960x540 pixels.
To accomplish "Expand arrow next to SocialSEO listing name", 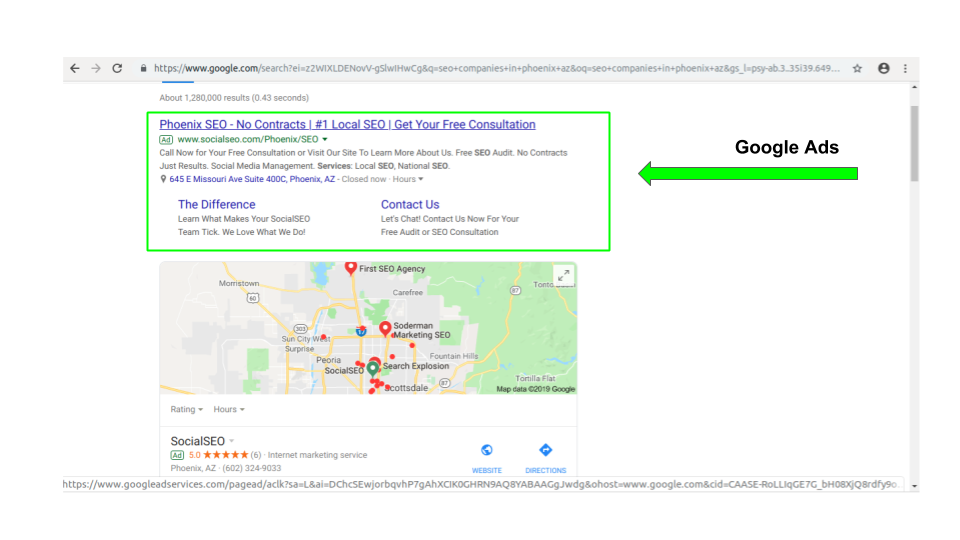I will 231,441.
